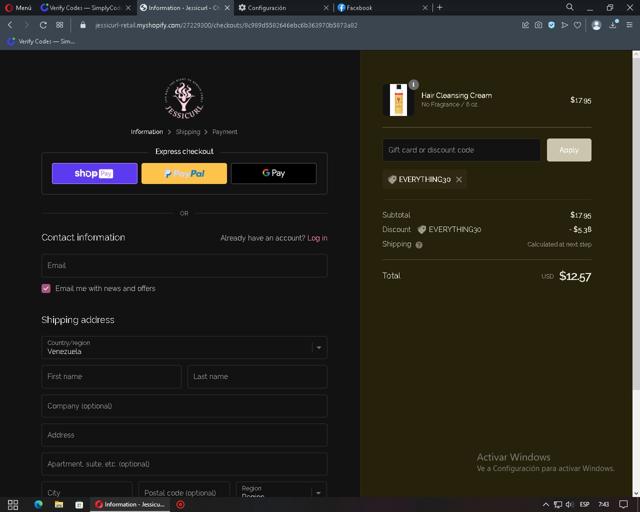The image size is (640, 512).
Task: Open Windows task view on taskbar
Action: (x=13, y=505)
